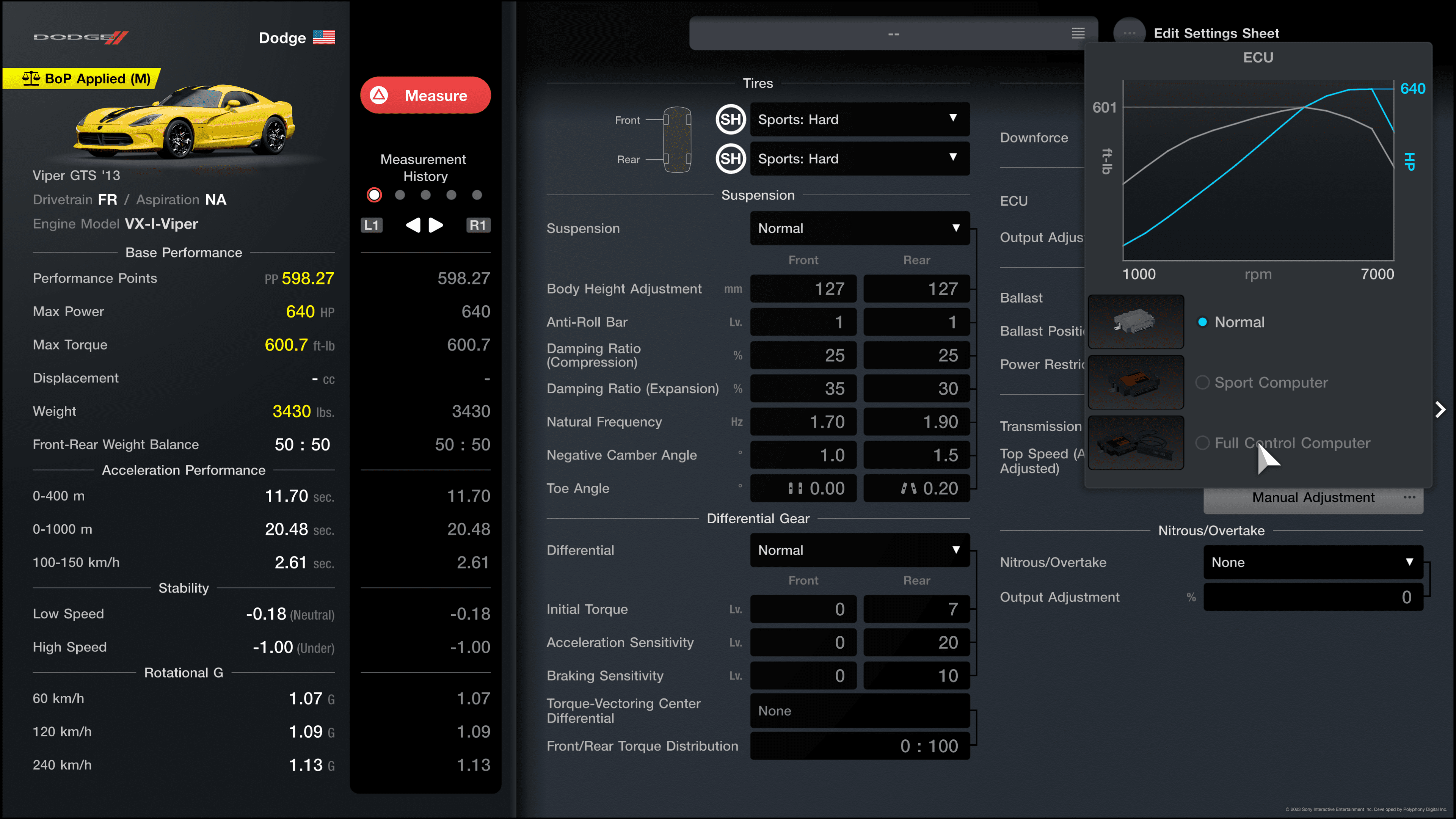The width and height of the screenshot is (1456, 819).
Task: Click the rear tire SH compound icon
Action: 730,159
